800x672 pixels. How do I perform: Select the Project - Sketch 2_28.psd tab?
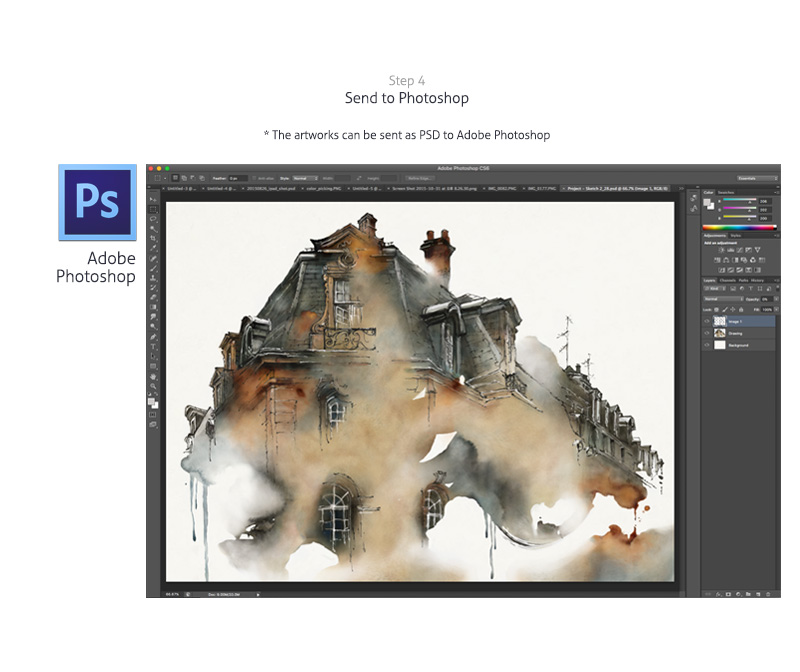(617, 188)
